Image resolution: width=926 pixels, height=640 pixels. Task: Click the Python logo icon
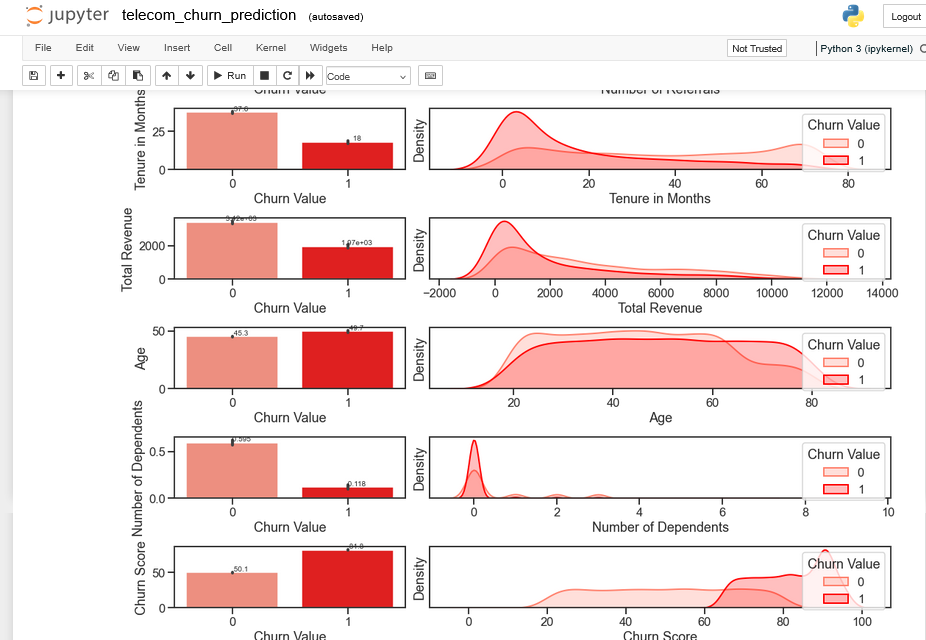[x=853, y=16]
